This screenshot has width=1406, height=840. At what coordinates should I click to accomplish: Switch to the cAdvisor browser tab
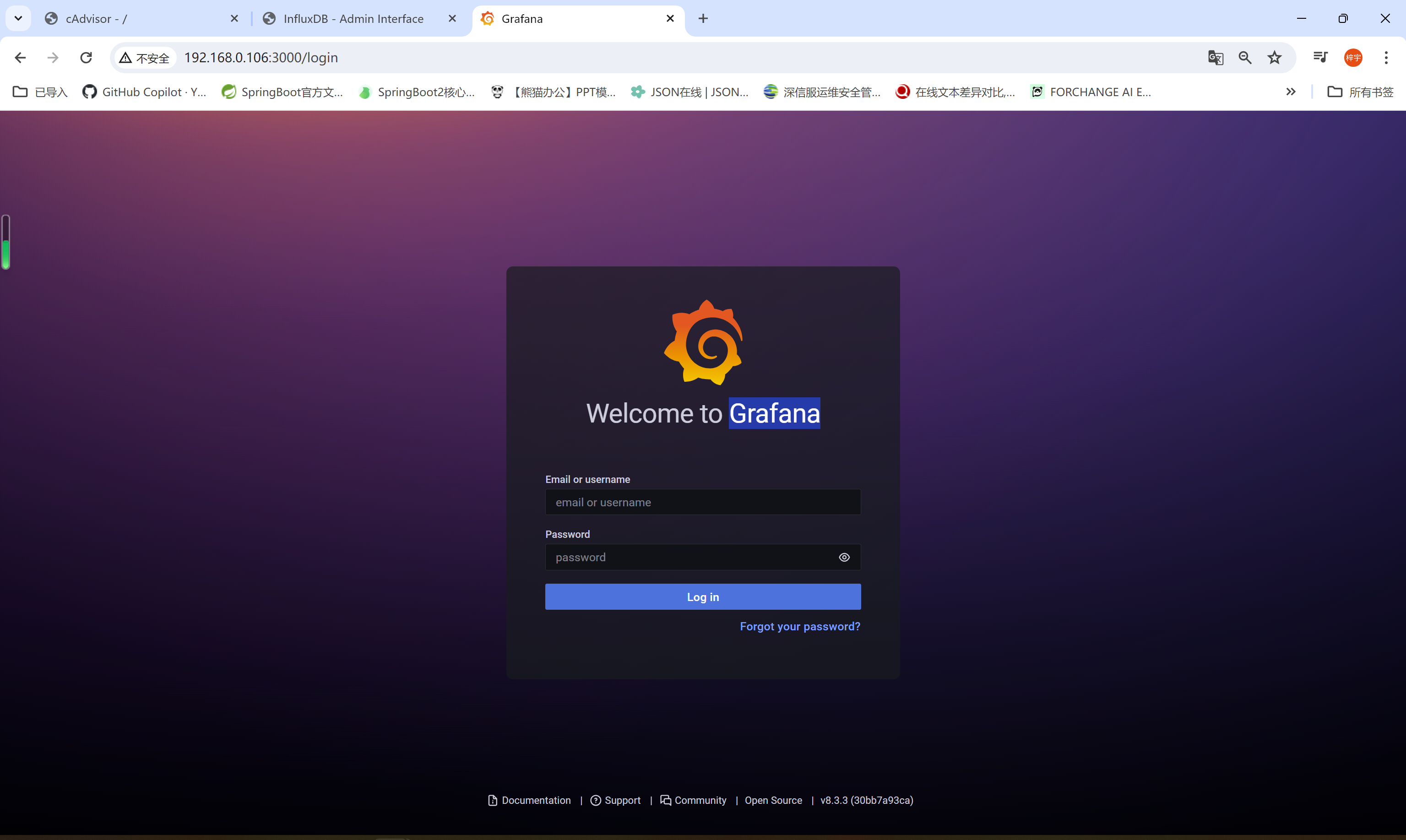[141, 19]
